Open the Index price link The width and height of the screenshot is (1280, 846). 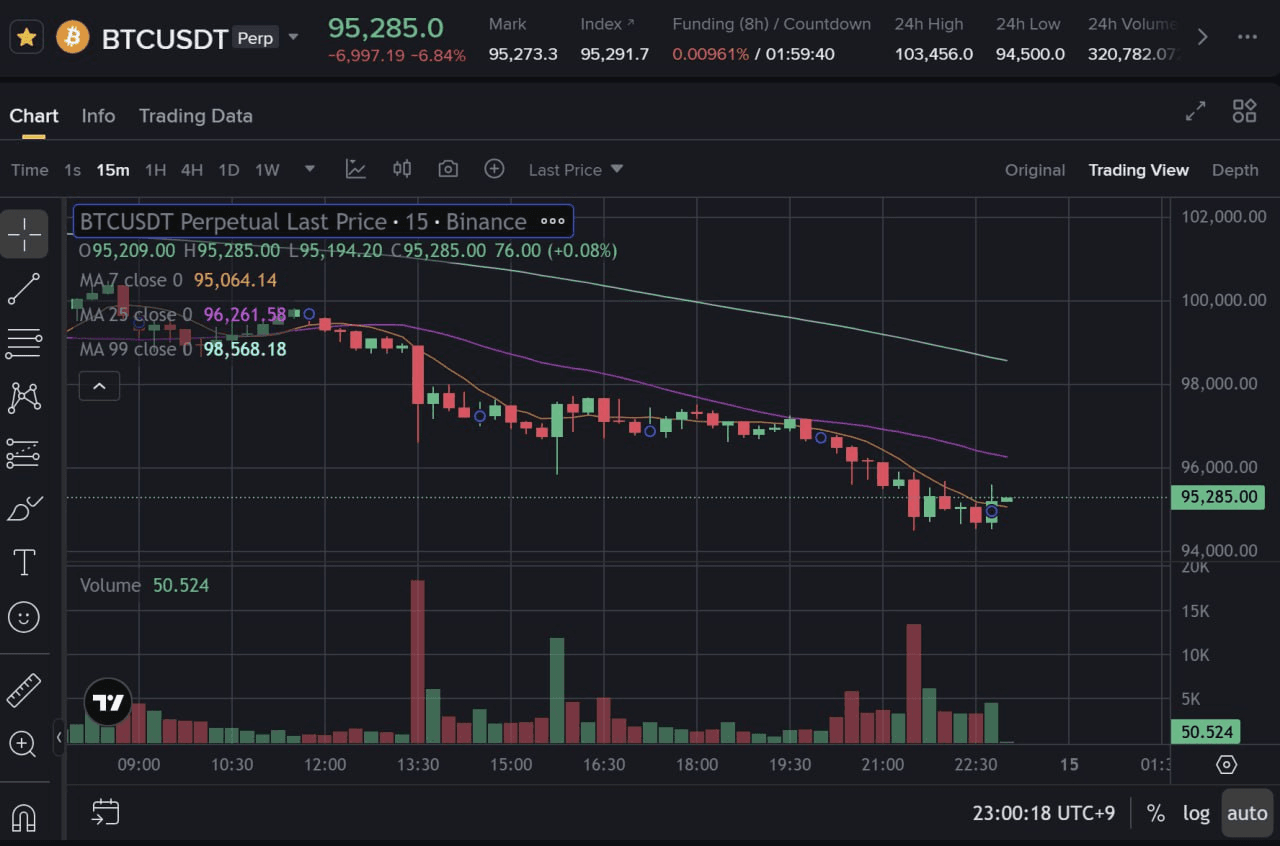pos(609,24)
